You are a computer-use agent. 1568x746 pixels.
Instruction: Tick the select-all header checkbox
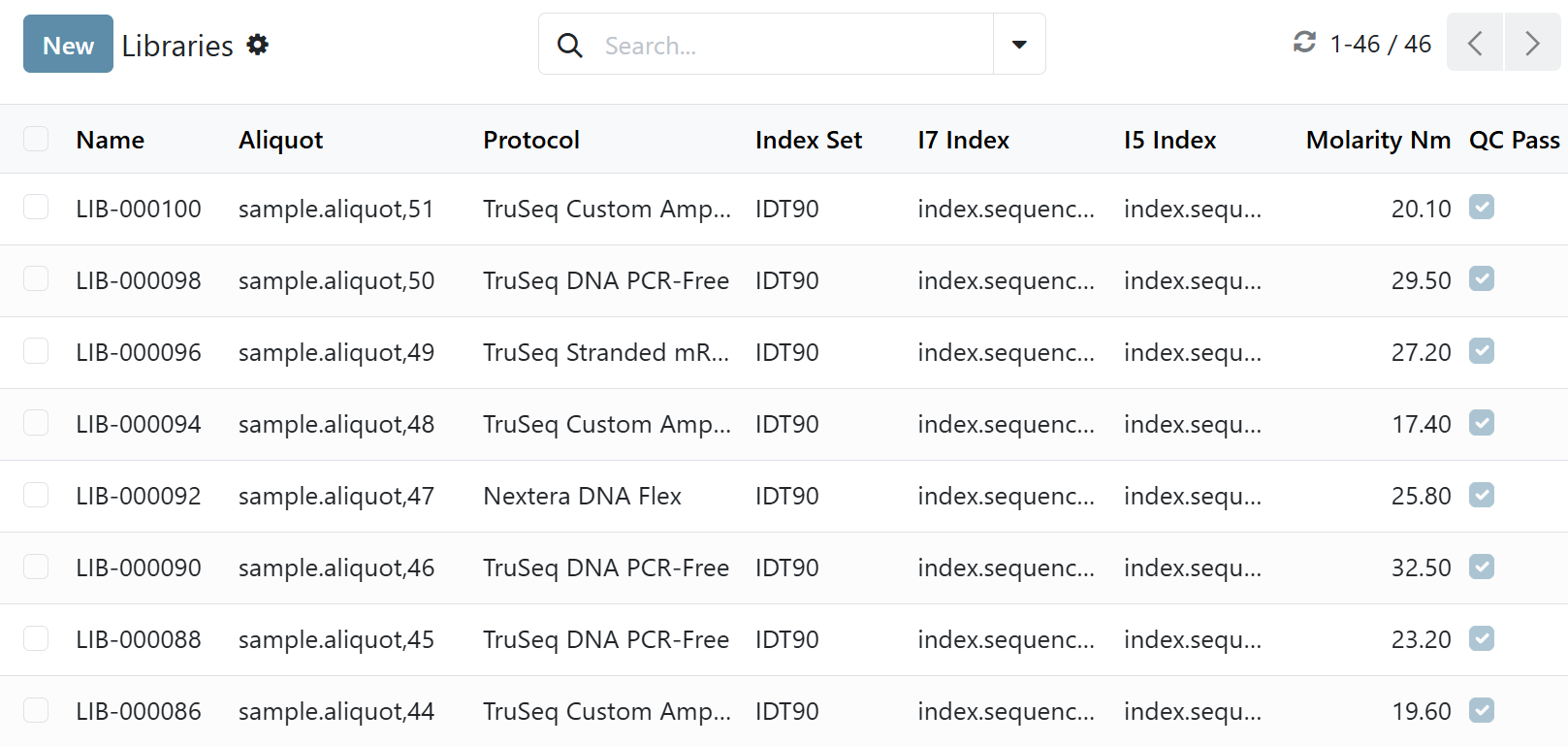pos(36,139)
